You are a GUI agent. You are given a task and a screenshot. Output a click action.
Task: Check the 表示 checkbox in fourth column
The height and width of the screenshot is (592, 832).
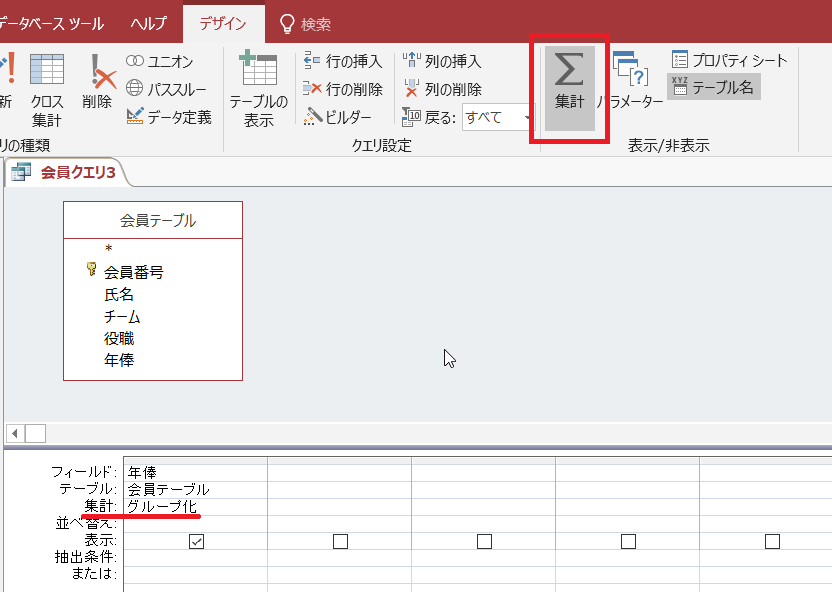pyautogui.click(x=628, y=542)
